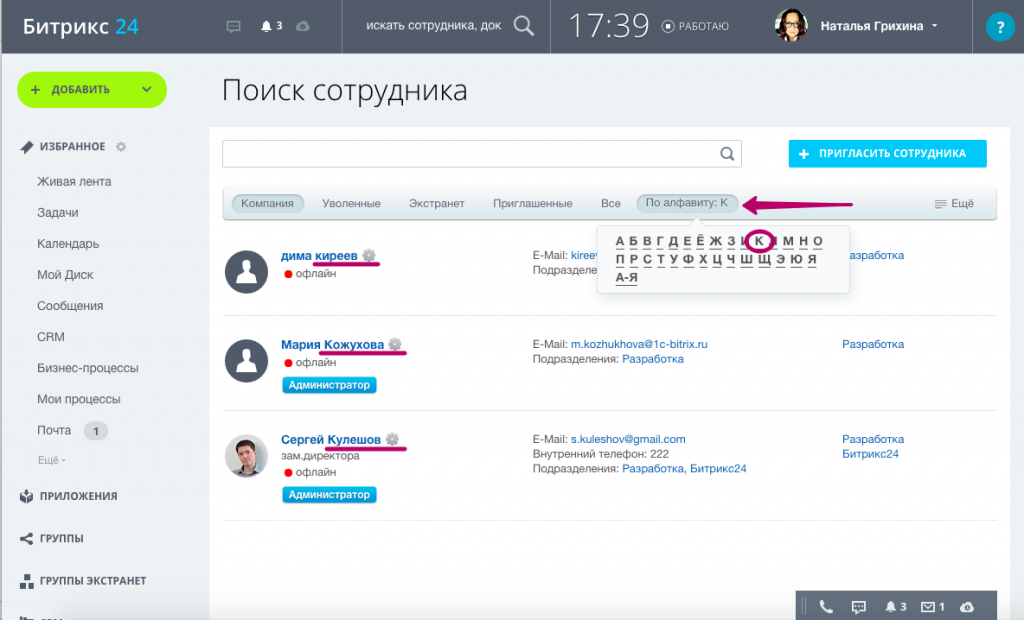
Task: Click gear icon next to Мария Кожухова
Action: click(x=394, y=344)
